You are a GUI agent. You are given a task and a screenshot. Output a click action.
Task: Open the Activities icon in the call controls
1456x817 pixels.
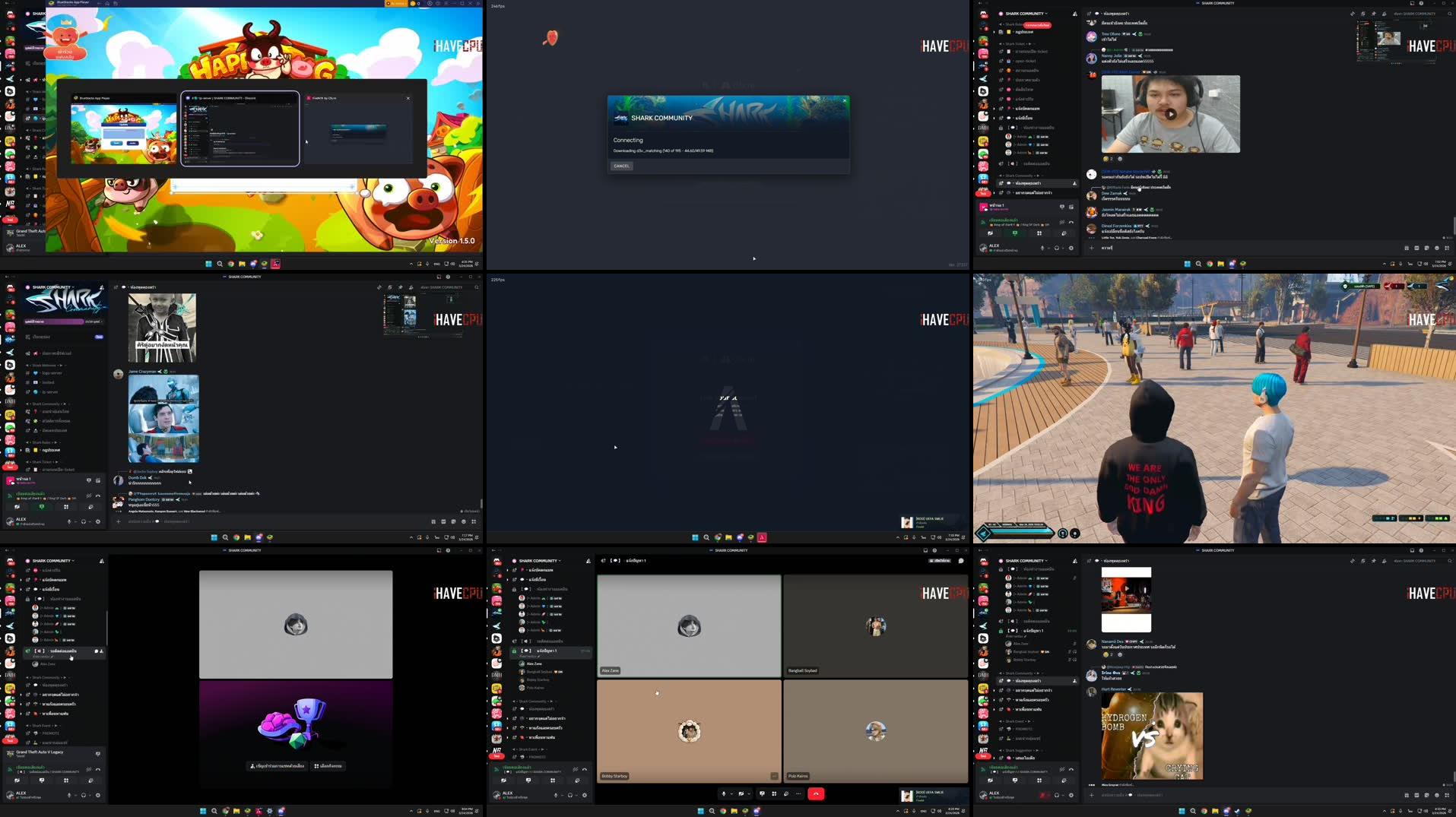775,793
